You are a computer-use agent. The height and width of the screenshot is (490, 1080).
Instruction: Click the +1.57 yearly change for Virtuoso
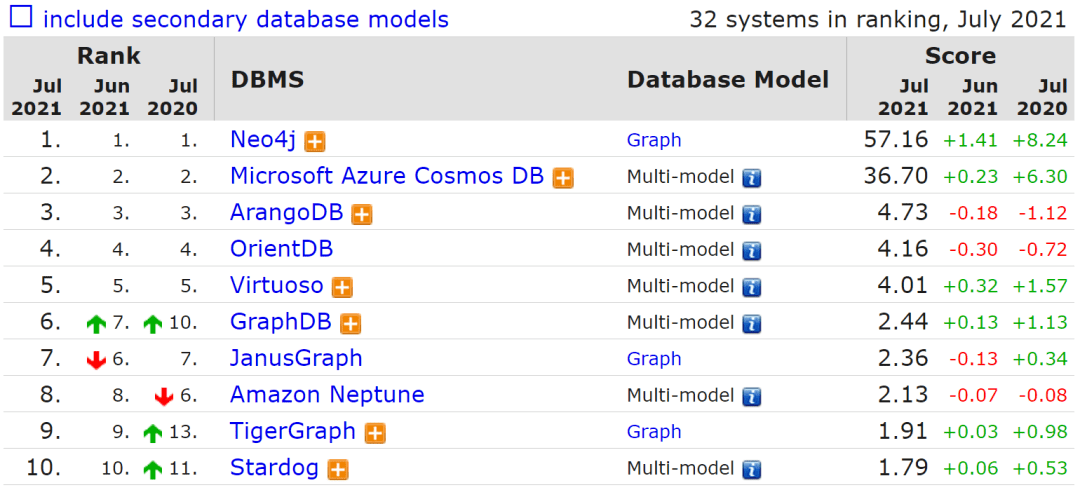(1040, 287)
